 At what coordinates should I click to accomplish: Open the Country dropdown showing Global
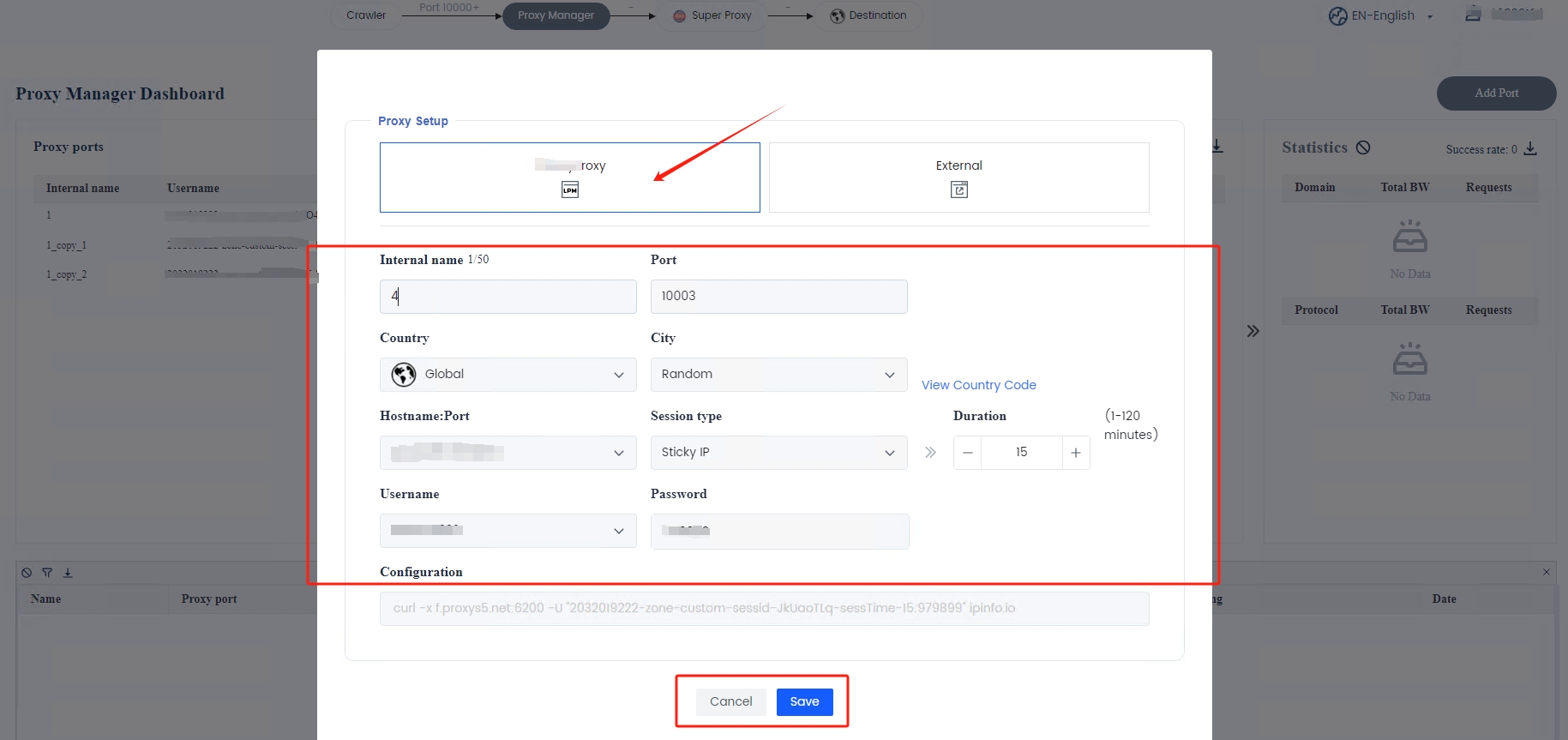tap(508, 375)
